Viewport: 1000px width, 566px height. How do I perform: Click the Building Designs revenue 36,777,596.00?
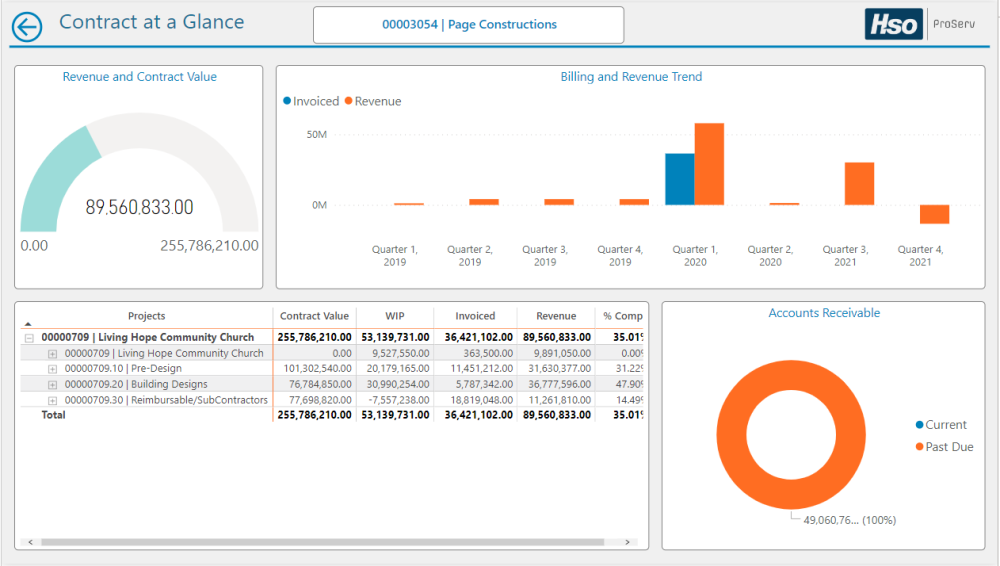pos(559,384)
